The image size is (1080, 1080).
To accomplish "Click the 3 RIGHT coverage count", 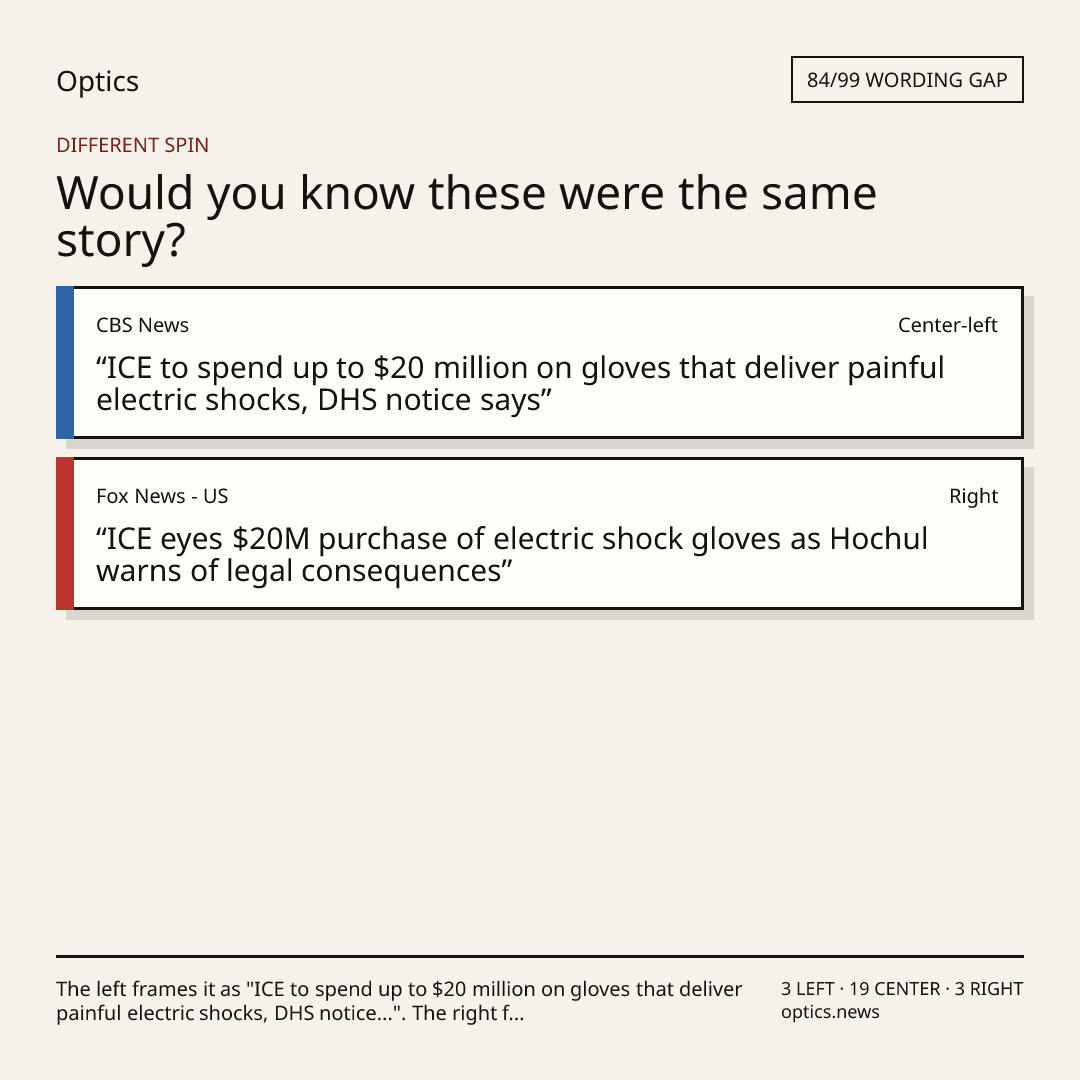I will pos(988,989).
